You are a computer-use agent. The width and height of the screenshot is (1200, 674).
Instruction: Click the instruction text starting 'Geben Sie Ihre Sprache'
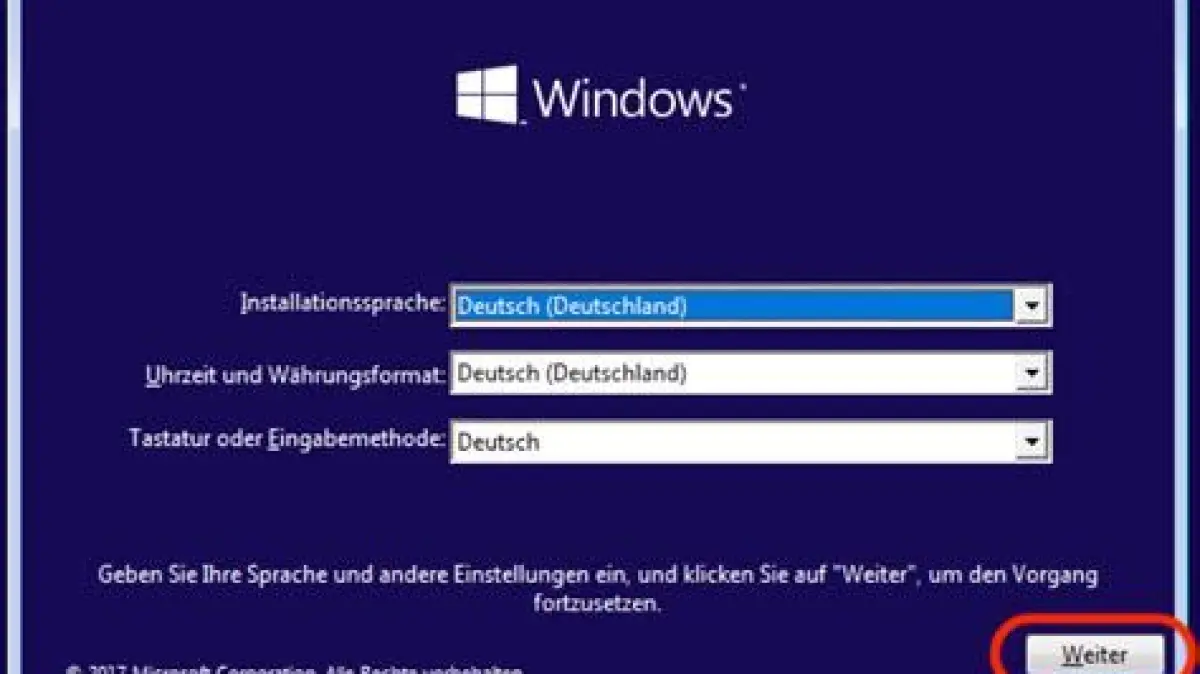coord(598,589)
